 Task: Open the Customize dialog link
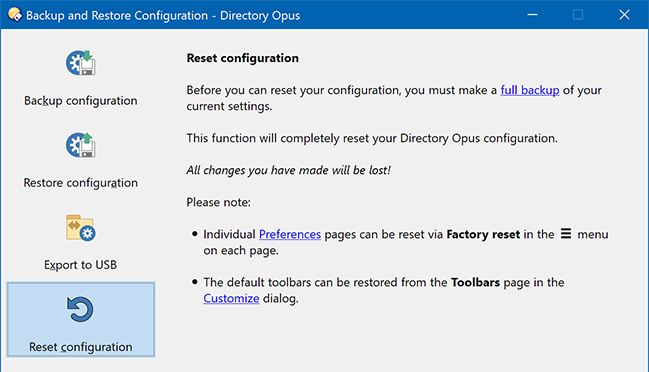pos(231,298)
